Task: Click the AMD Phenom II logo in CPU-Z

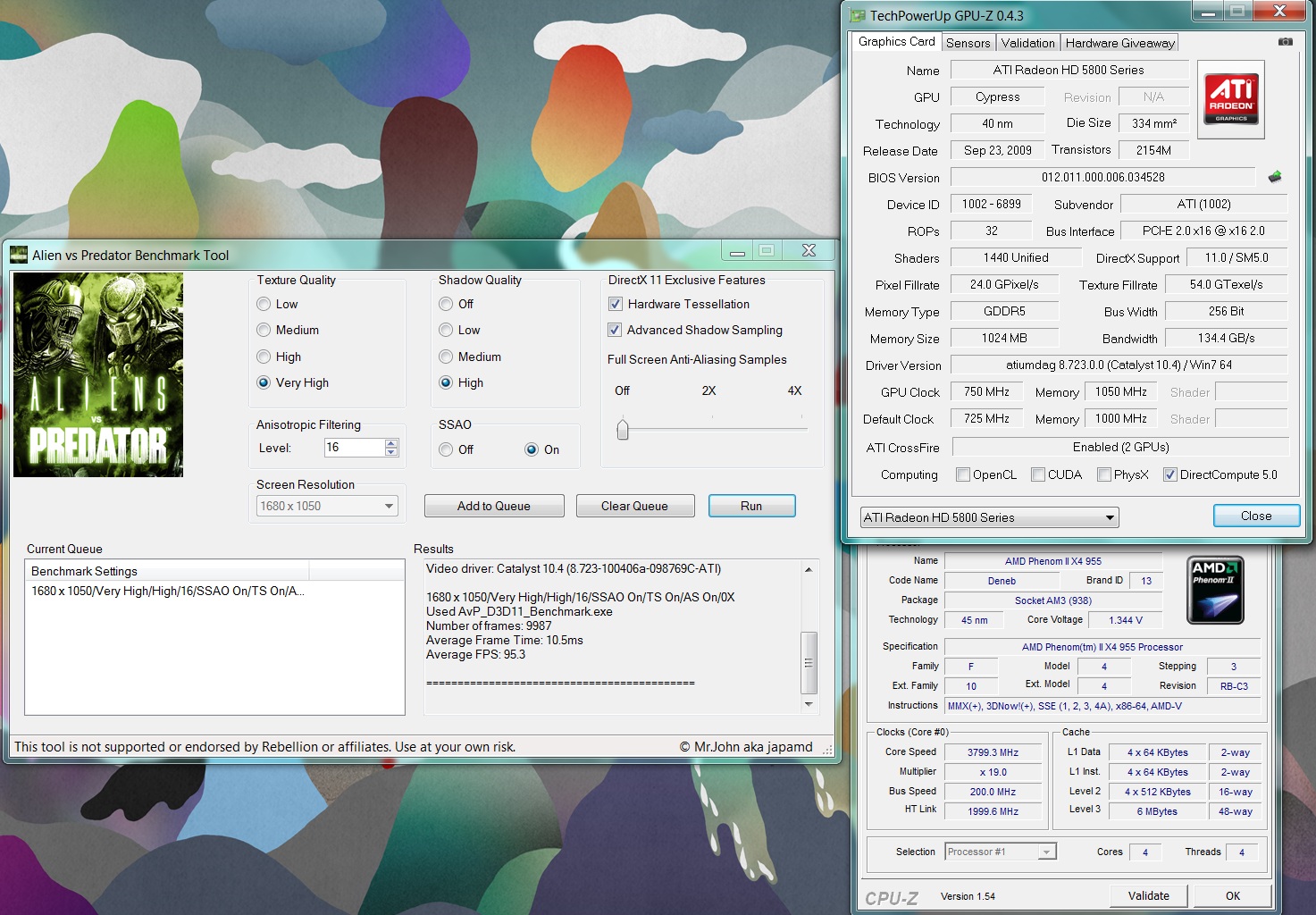Action: 1215,590
